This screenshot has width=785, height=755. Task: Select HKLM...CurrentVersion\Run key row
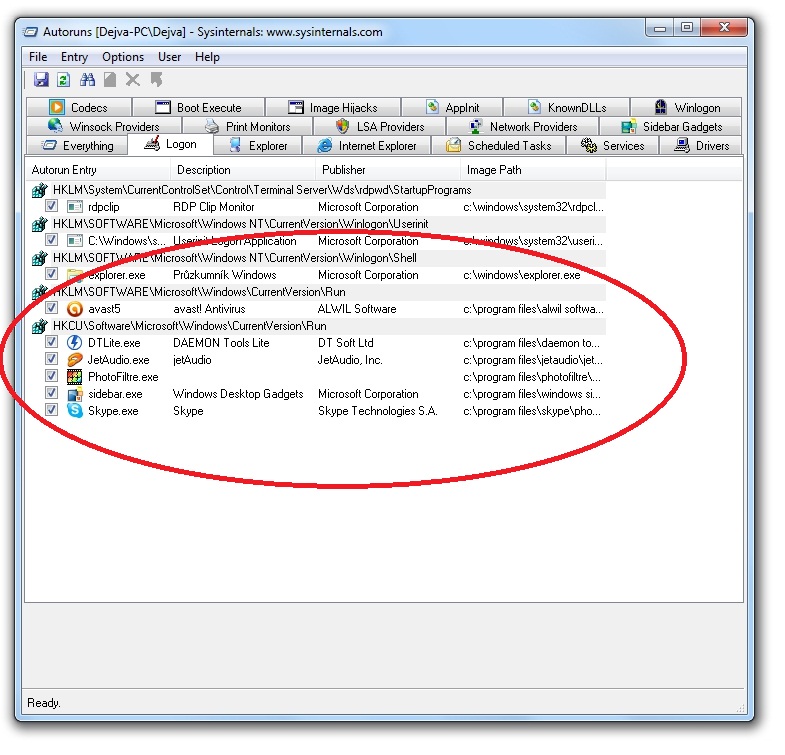(318, 292)
